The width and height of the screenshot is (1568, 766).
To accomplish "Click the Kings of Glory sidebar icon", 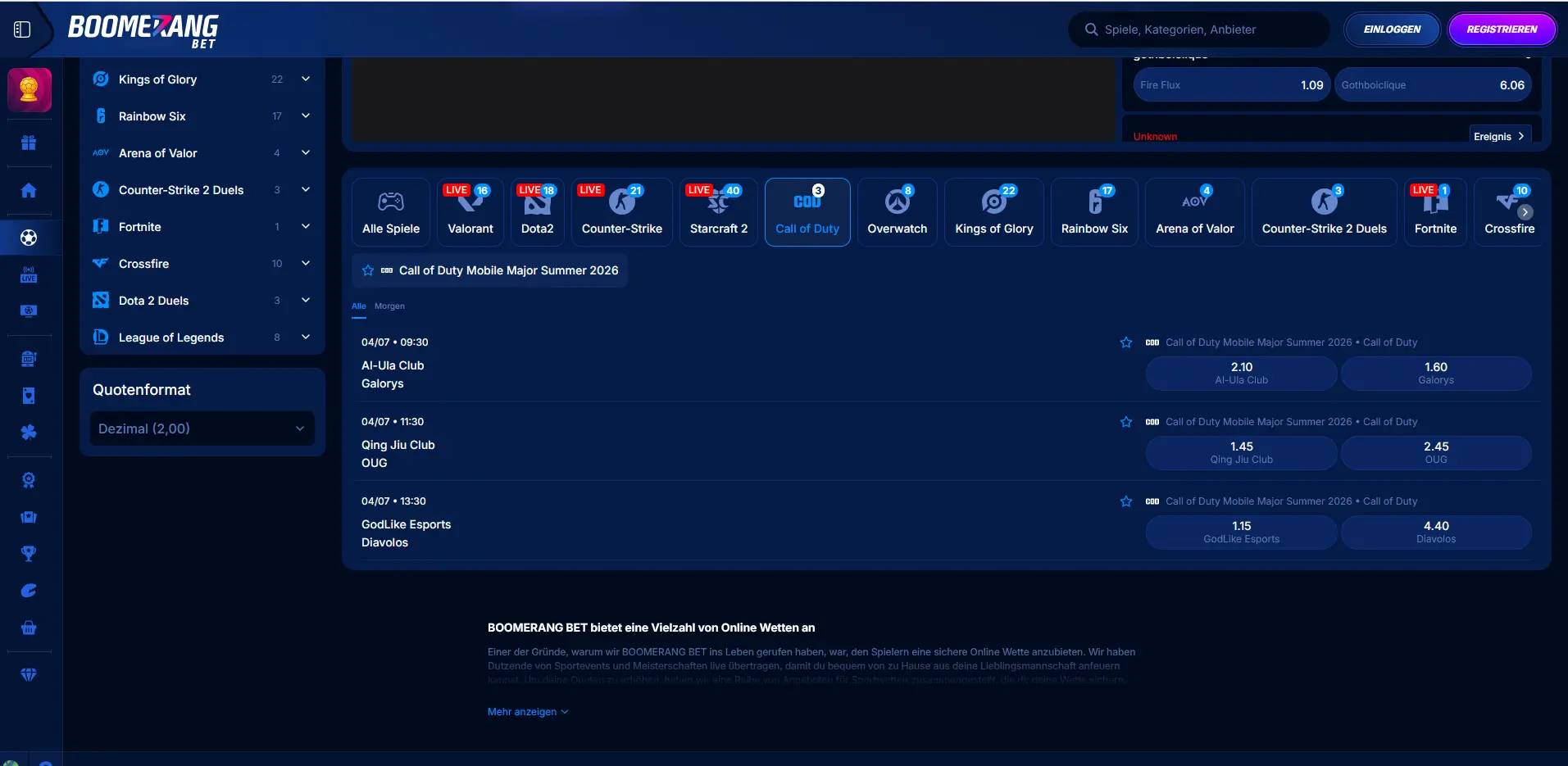I will pos(101,79).
